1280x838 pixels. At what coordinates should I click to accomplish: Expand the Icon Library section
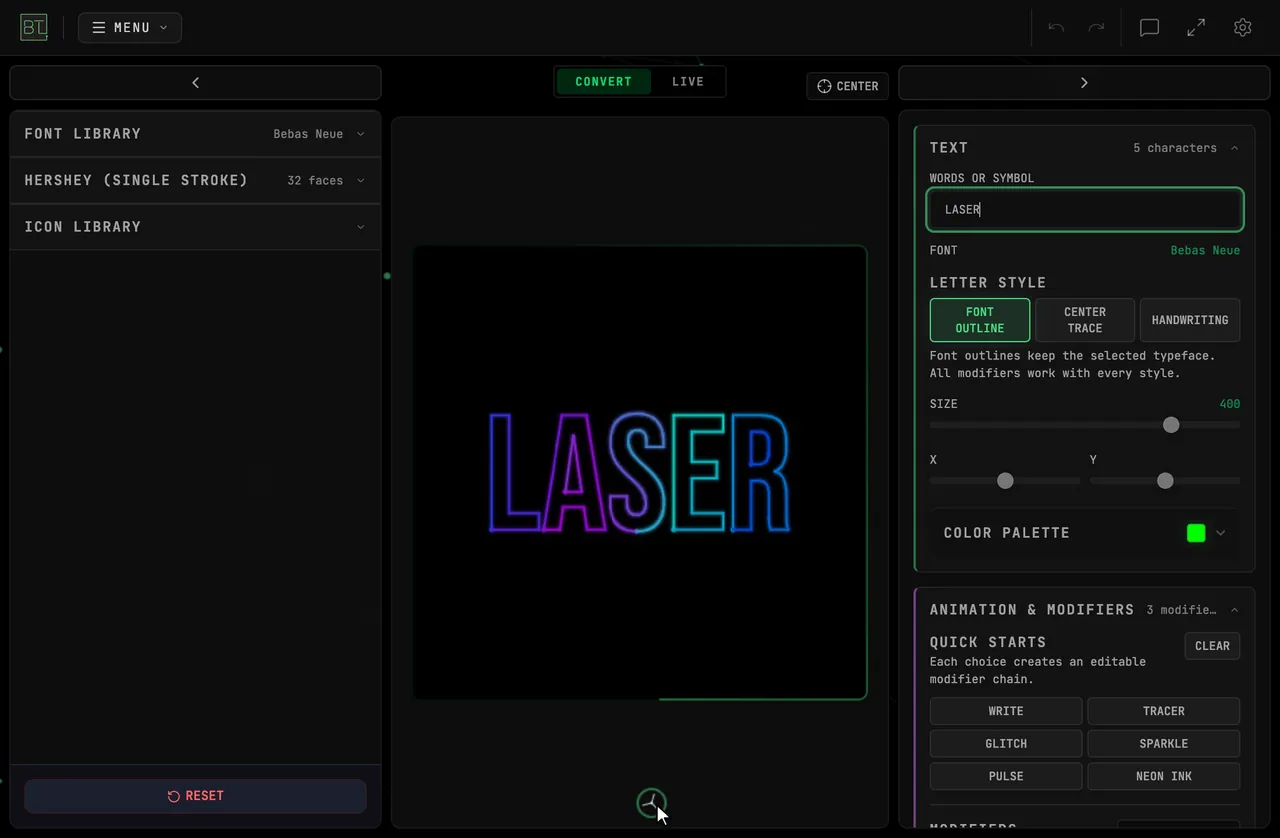195,227
